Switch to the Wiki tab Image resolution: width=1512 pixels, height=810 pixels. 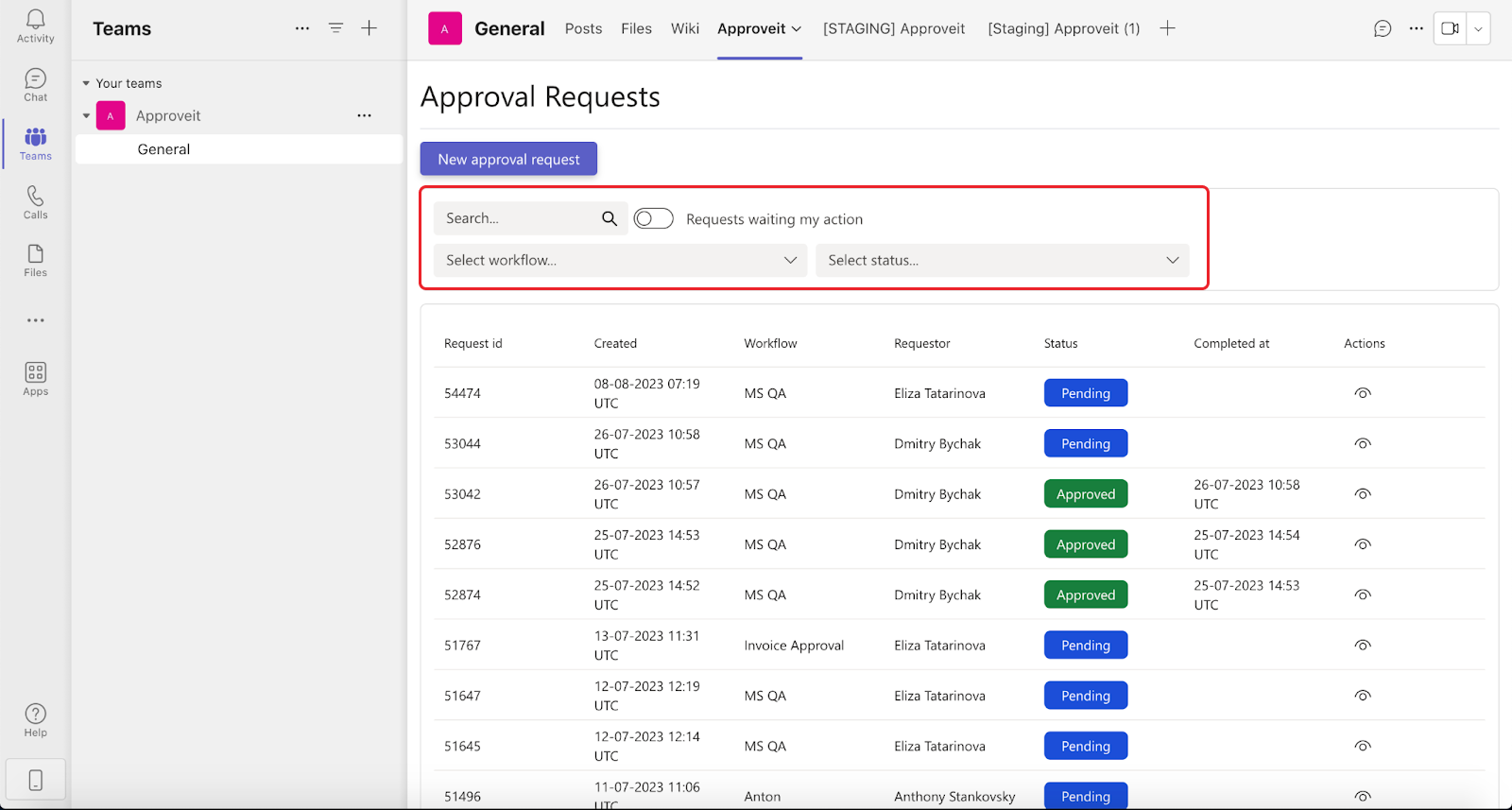tap(685, 28)
